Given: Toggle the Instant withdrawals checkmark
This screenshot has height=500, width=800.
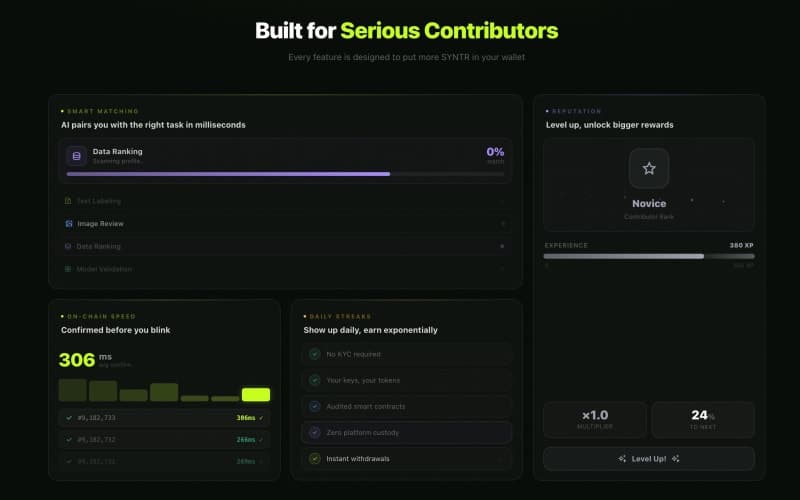Looking at the screenshot, I should [x=315, y=458].
